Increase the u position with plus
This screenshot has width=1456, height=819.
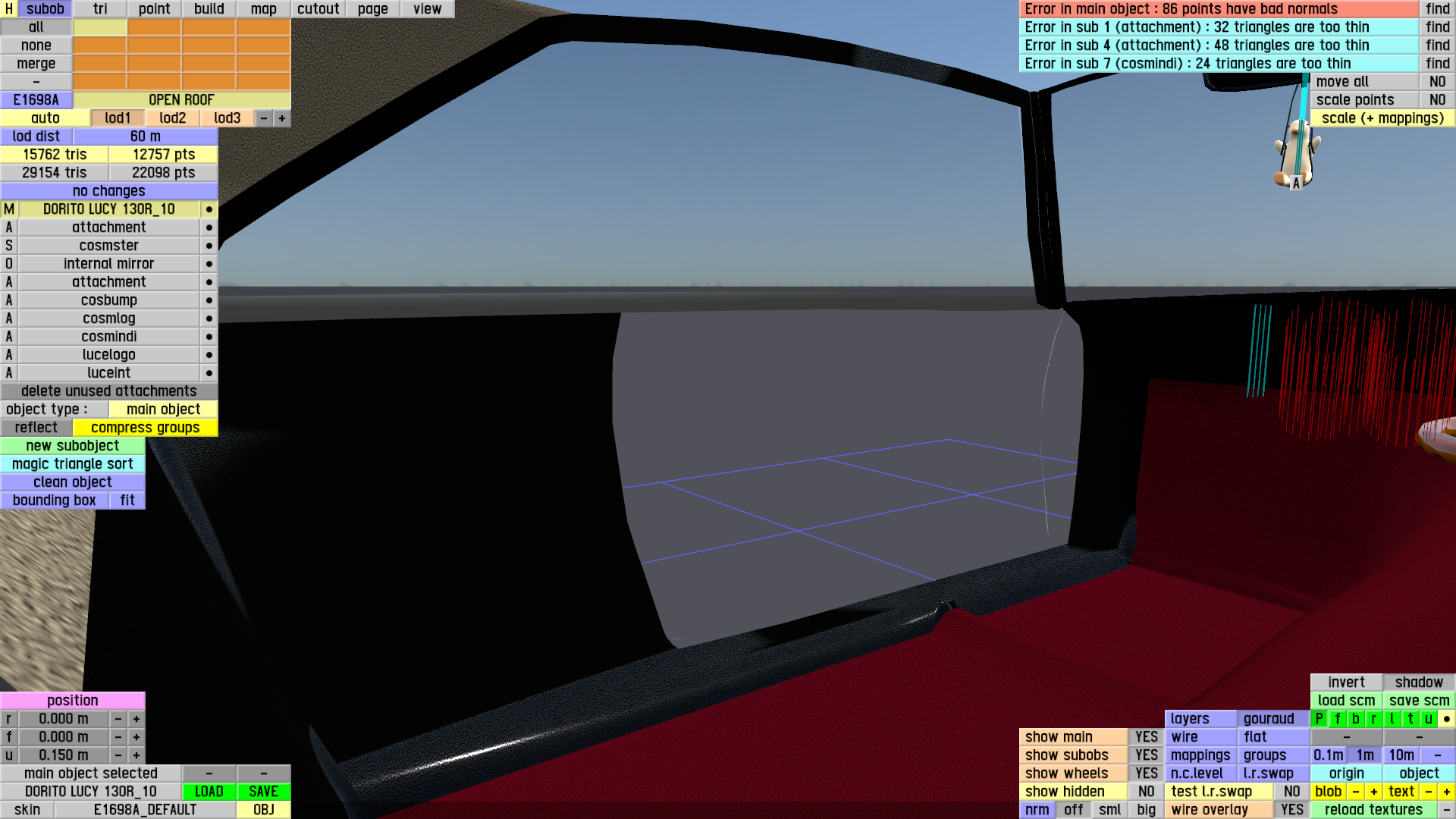tap(136, 755)
